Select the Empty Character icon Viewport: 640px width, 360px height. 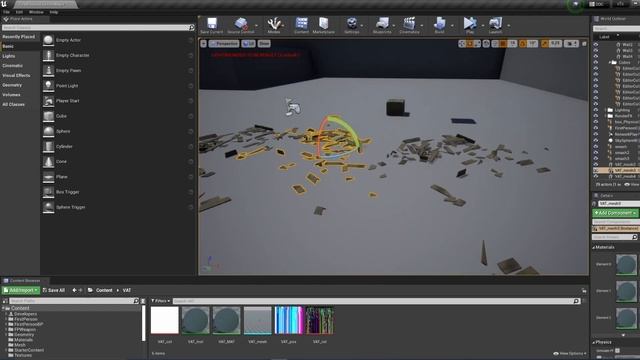pyautogui.click(x=48, y=55)
